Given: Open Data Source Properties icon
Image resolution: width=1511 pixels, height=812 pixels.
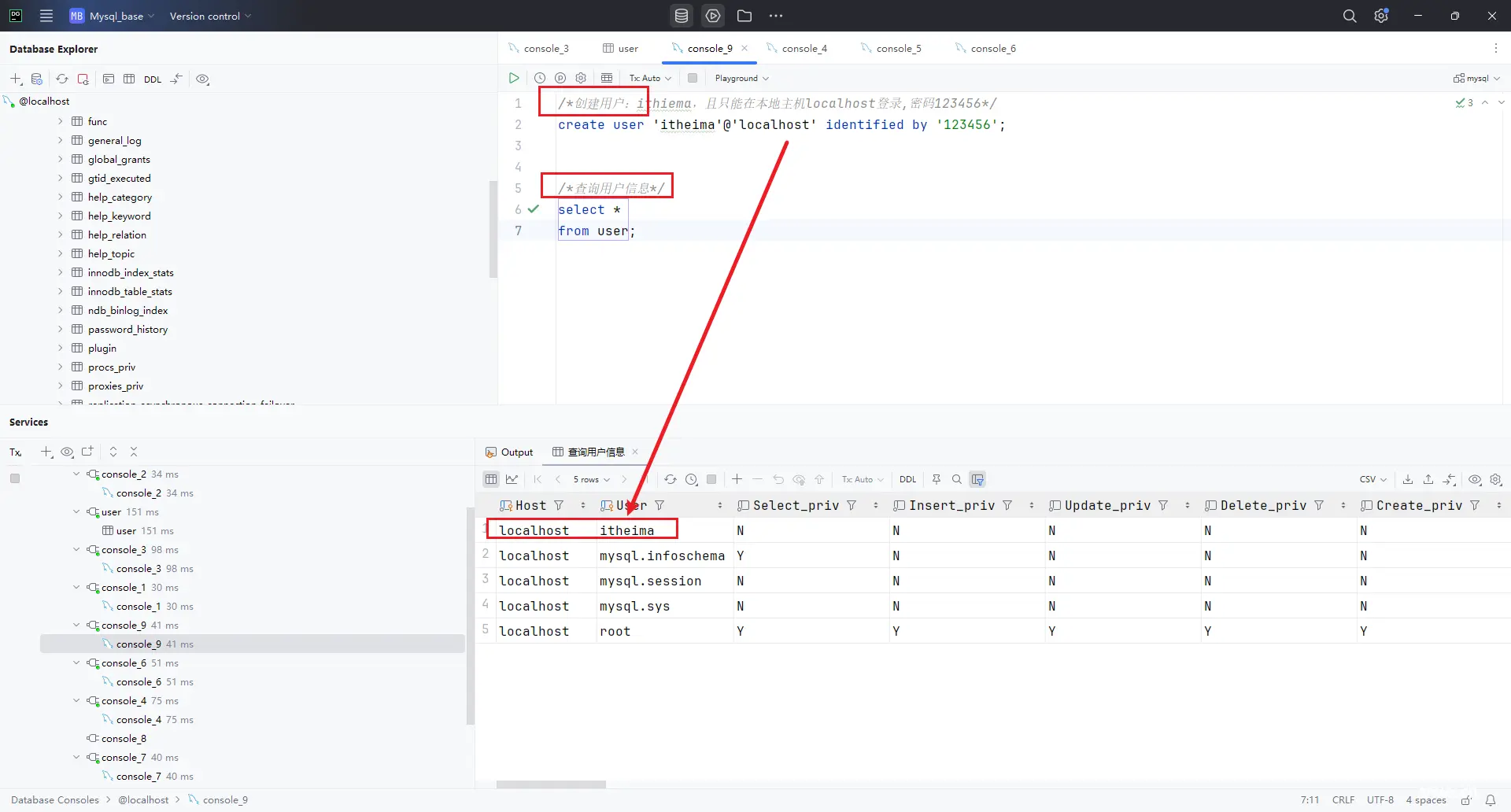Looking at the screenshot, I should pos(36,79).
